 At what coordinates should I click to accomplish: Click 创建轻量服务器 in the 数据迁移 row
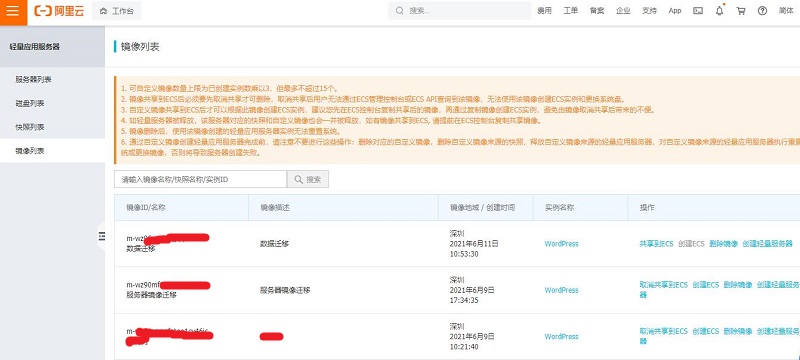coord(767,244)
